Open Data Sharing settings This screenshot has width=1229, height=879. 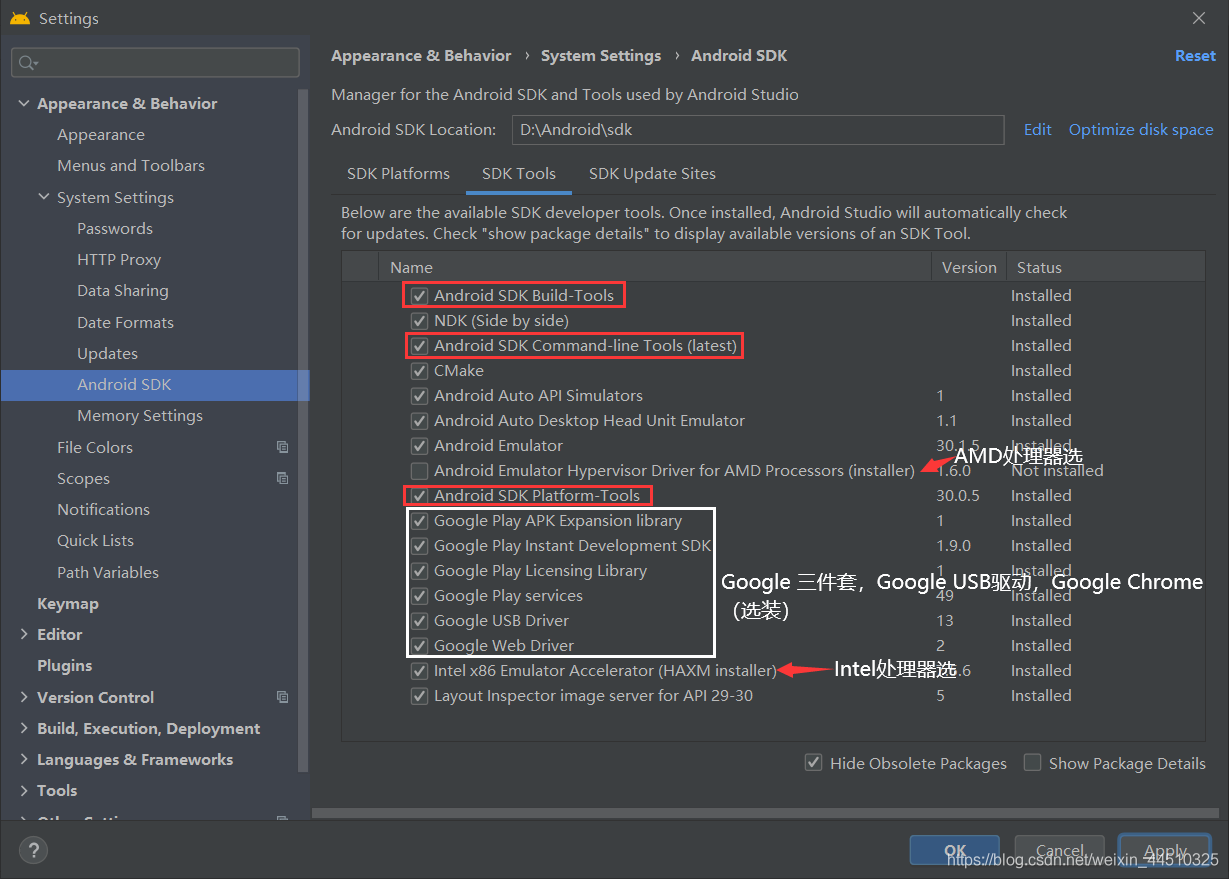(123, 291)
